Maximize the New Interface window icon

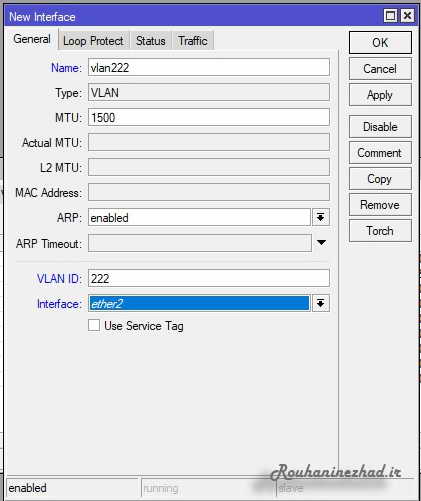tap(390, 16)
